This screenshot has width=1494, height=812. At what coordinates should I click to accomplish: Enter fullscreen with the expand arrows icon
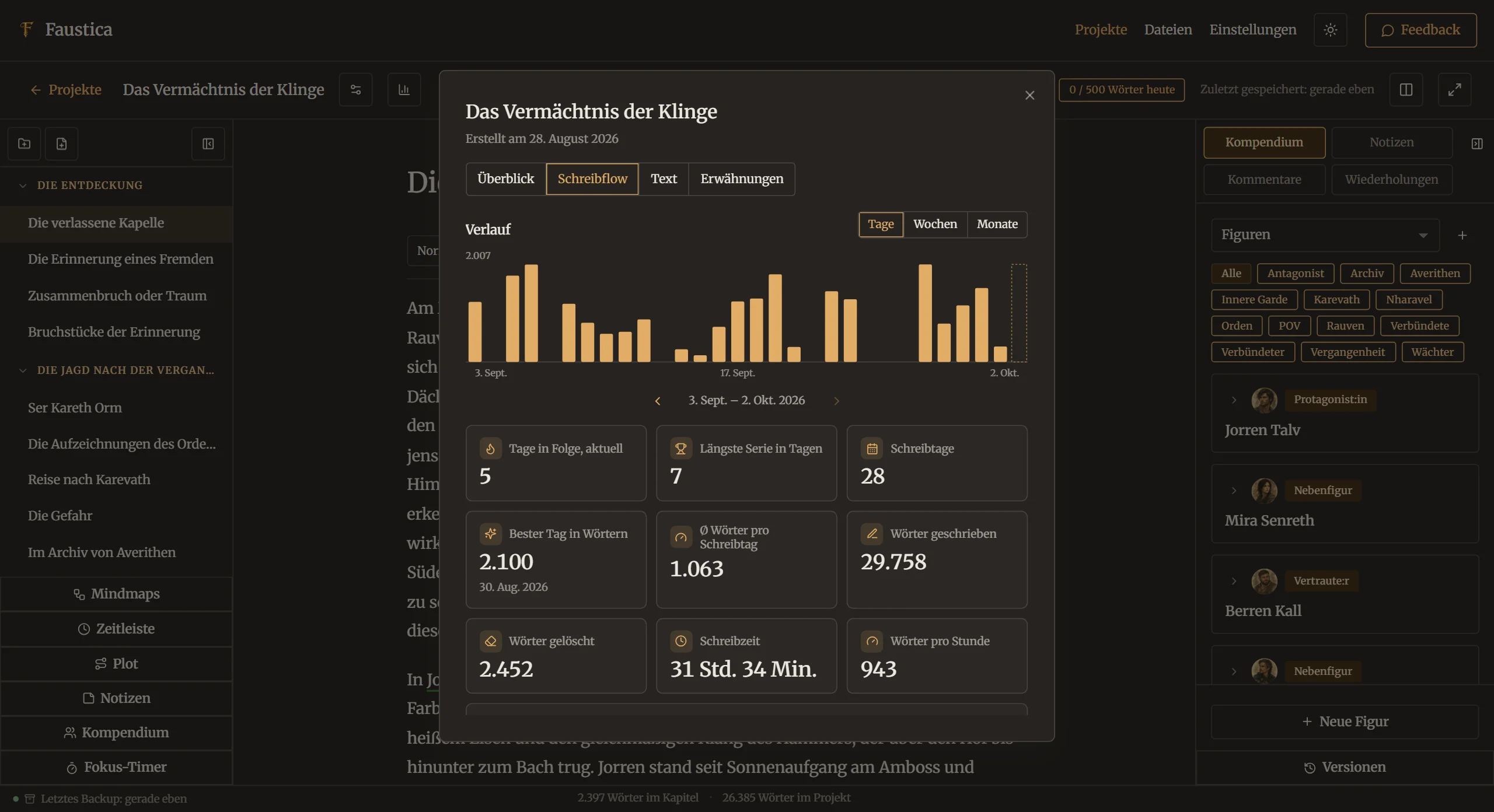pyautogui.click(x=1454, y=89)
